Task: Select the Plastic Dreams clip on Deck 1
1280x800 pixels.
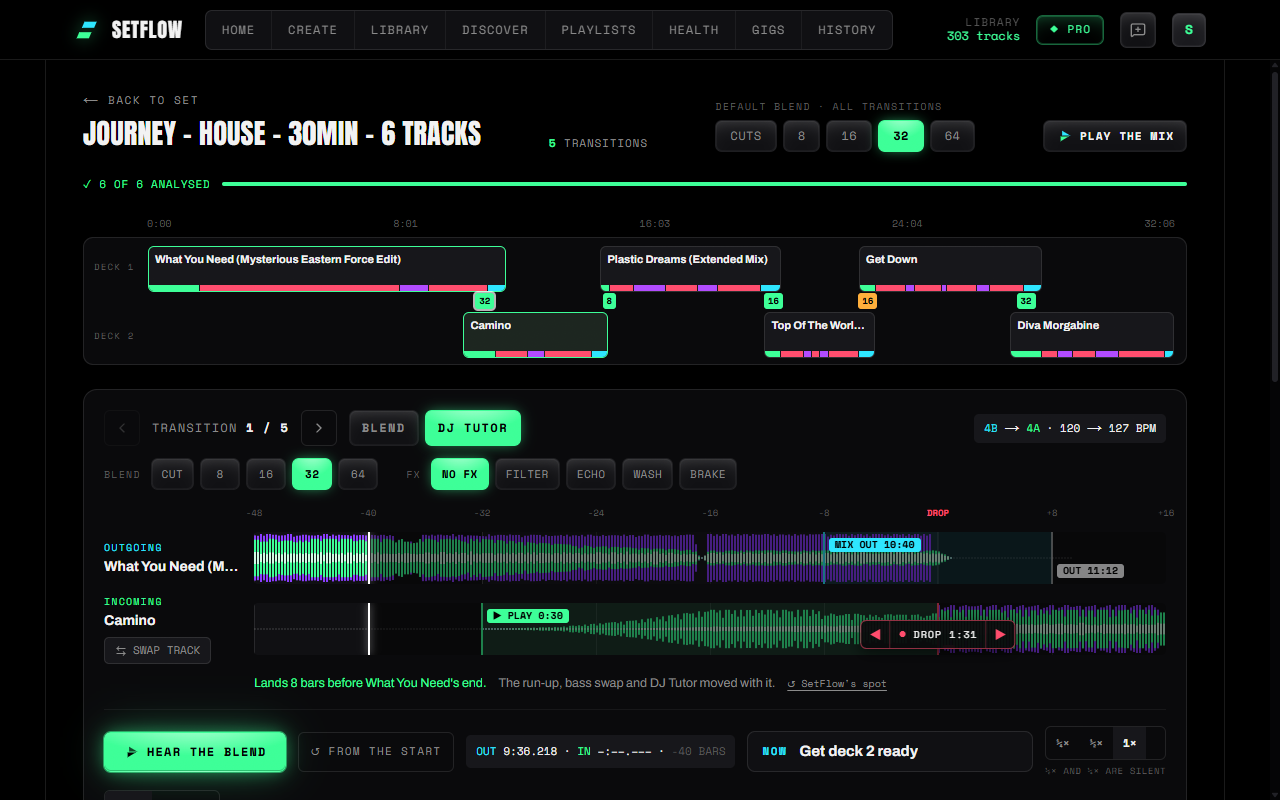Action: [690, 269]
